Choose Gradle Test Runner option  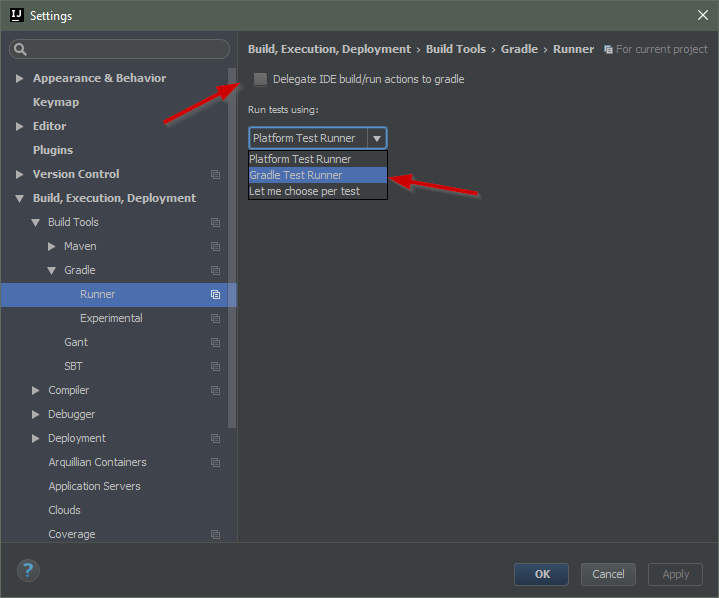point(318,175)
